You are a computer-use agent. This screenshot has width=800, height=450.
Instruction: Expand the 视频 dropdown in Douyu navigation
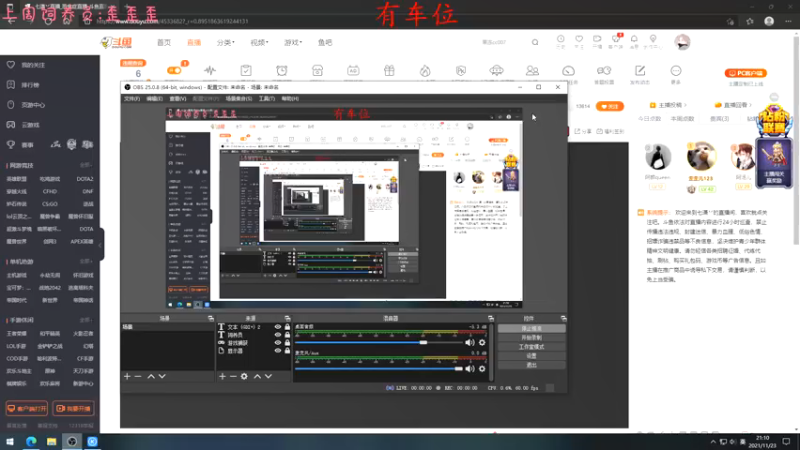[259, 42]
